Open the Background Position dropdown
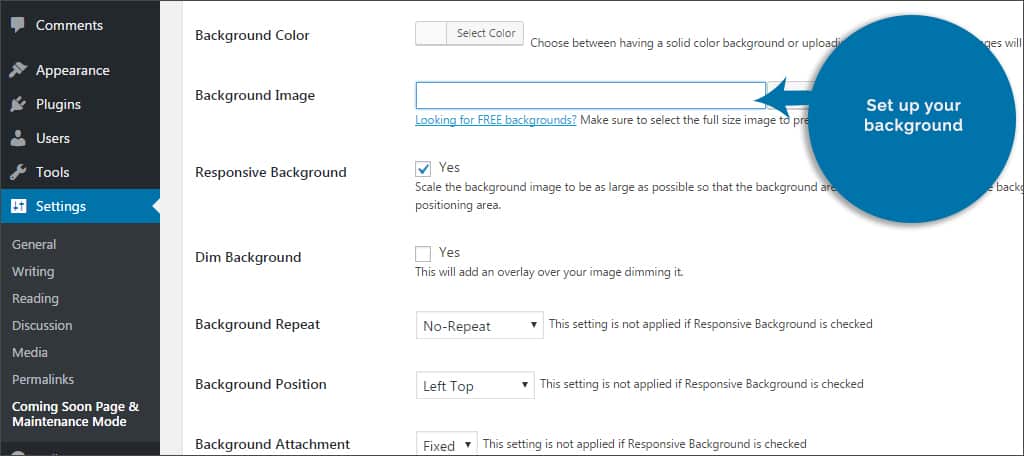 (x=475, y=385)
